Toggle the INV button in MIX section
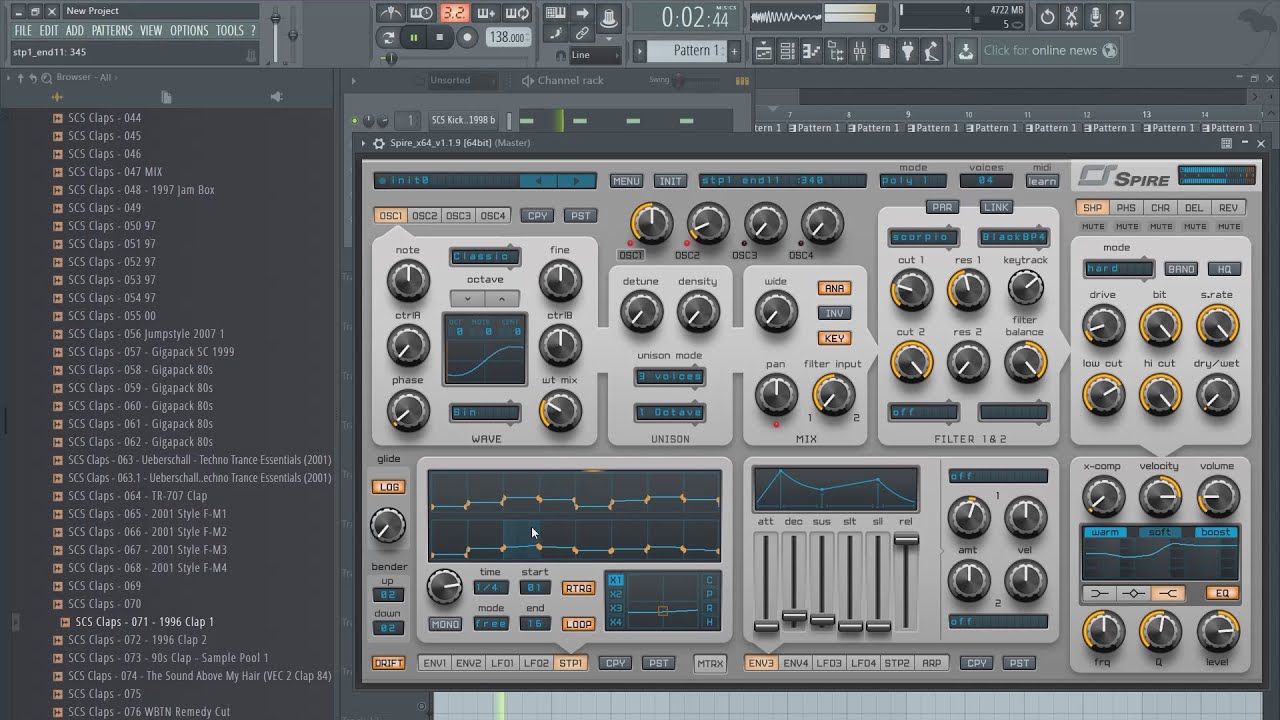 [x=834, y=313]
